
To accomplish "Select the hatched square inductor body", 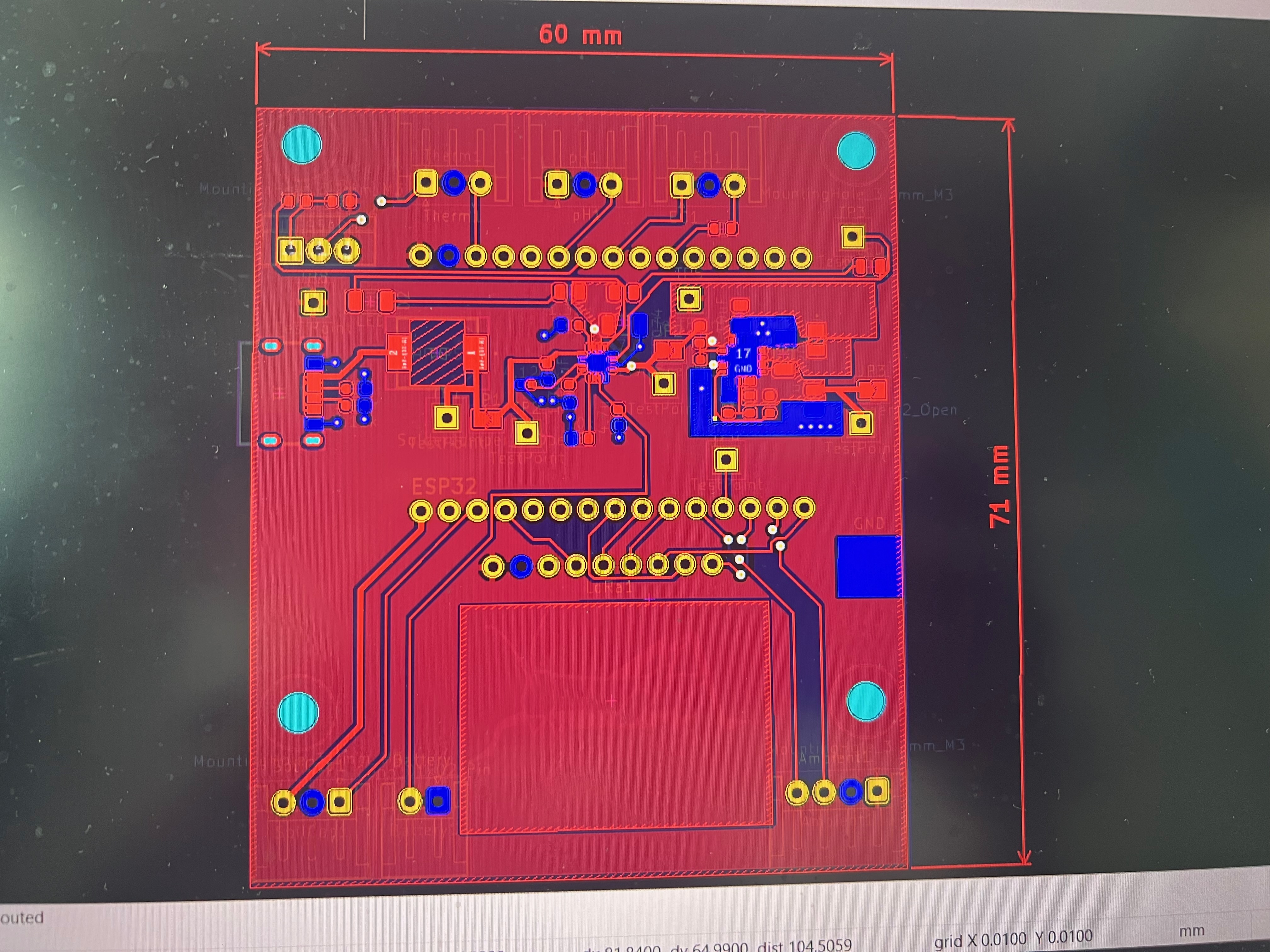I will [437, 352].
